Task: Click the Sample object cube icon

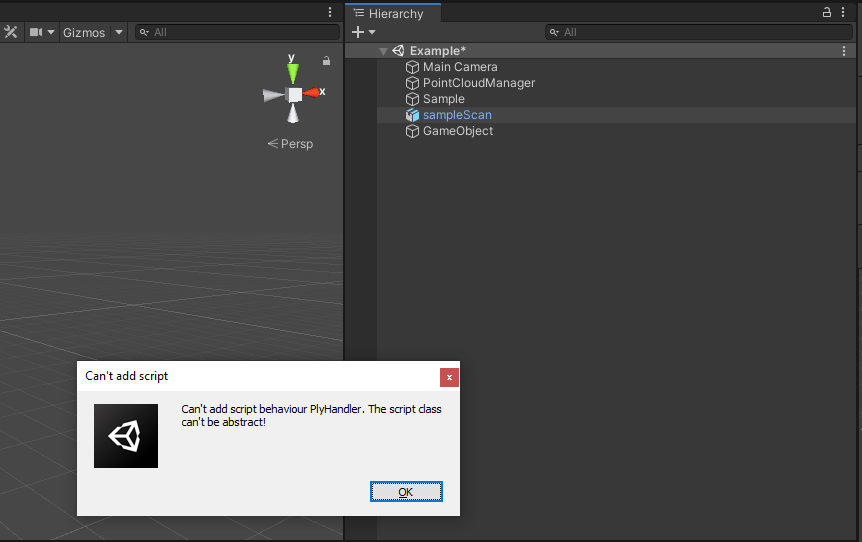Action: pos(412,99)
